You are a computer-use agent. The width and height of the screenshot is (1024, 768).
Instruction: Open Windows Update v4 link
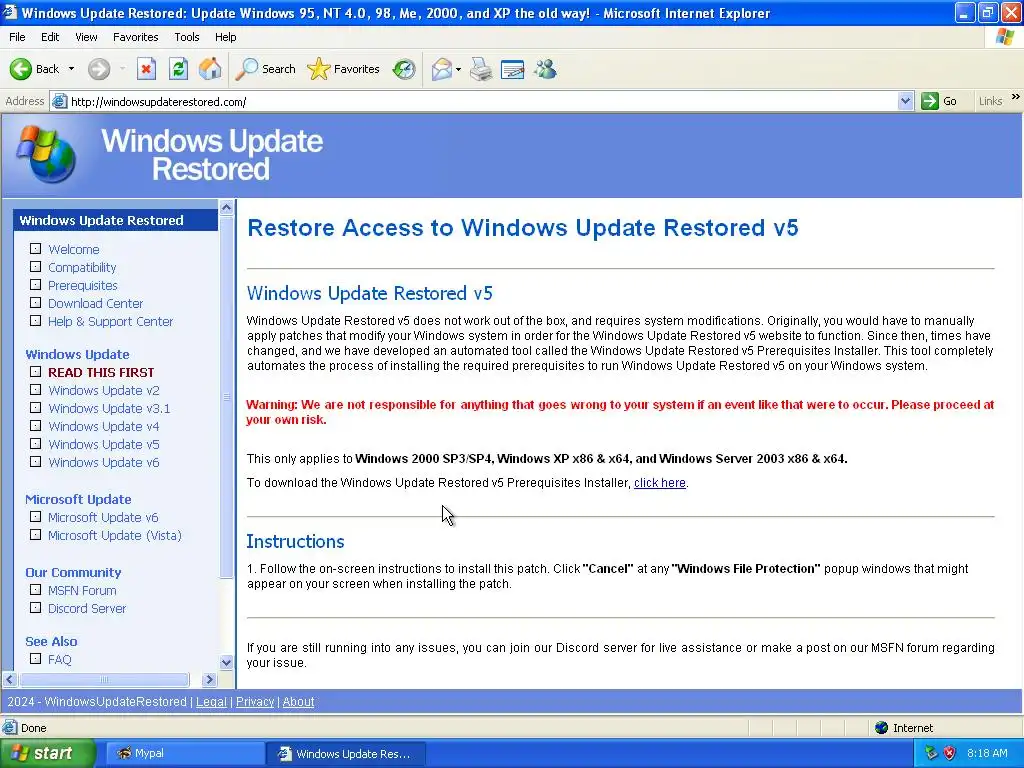point(104,426)
